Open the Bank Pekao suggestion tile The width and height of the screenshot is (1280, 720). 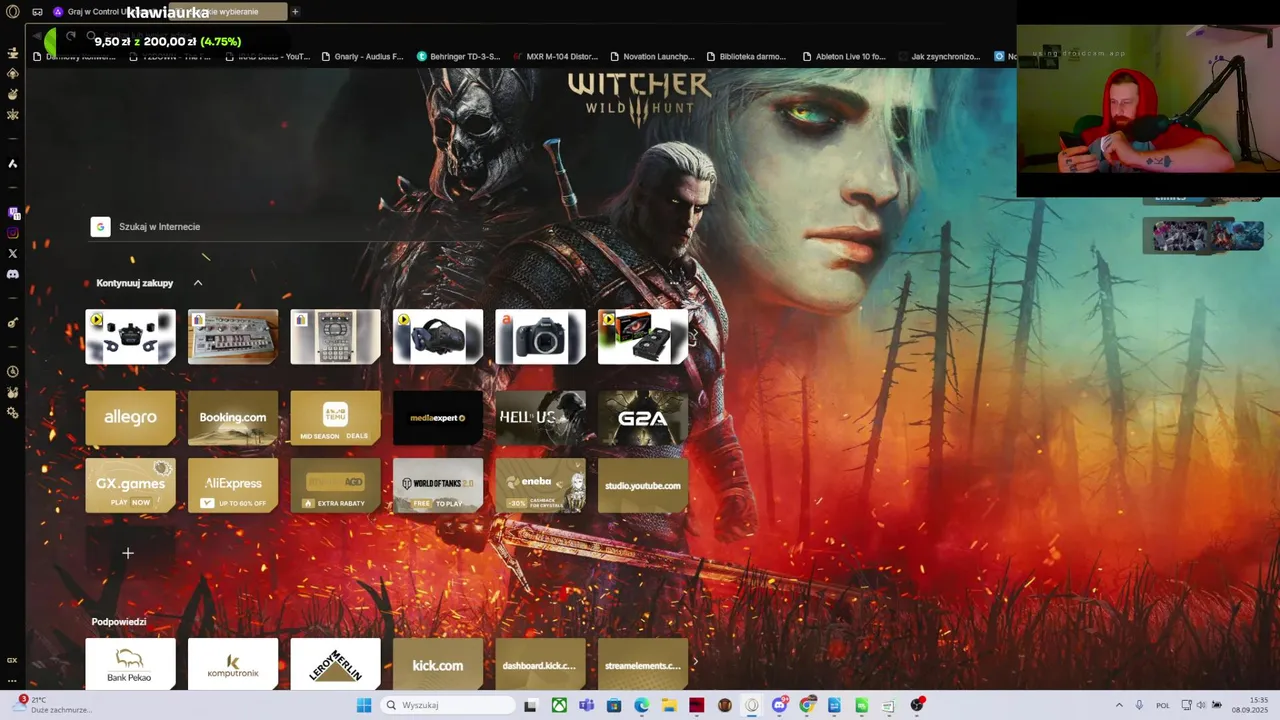click(130, 664)
